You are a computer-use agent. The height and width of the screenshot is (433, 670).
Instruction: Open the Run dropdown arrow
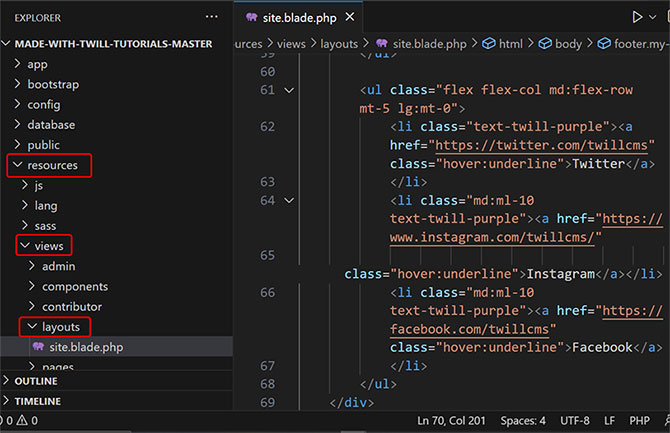pos(657,17)
